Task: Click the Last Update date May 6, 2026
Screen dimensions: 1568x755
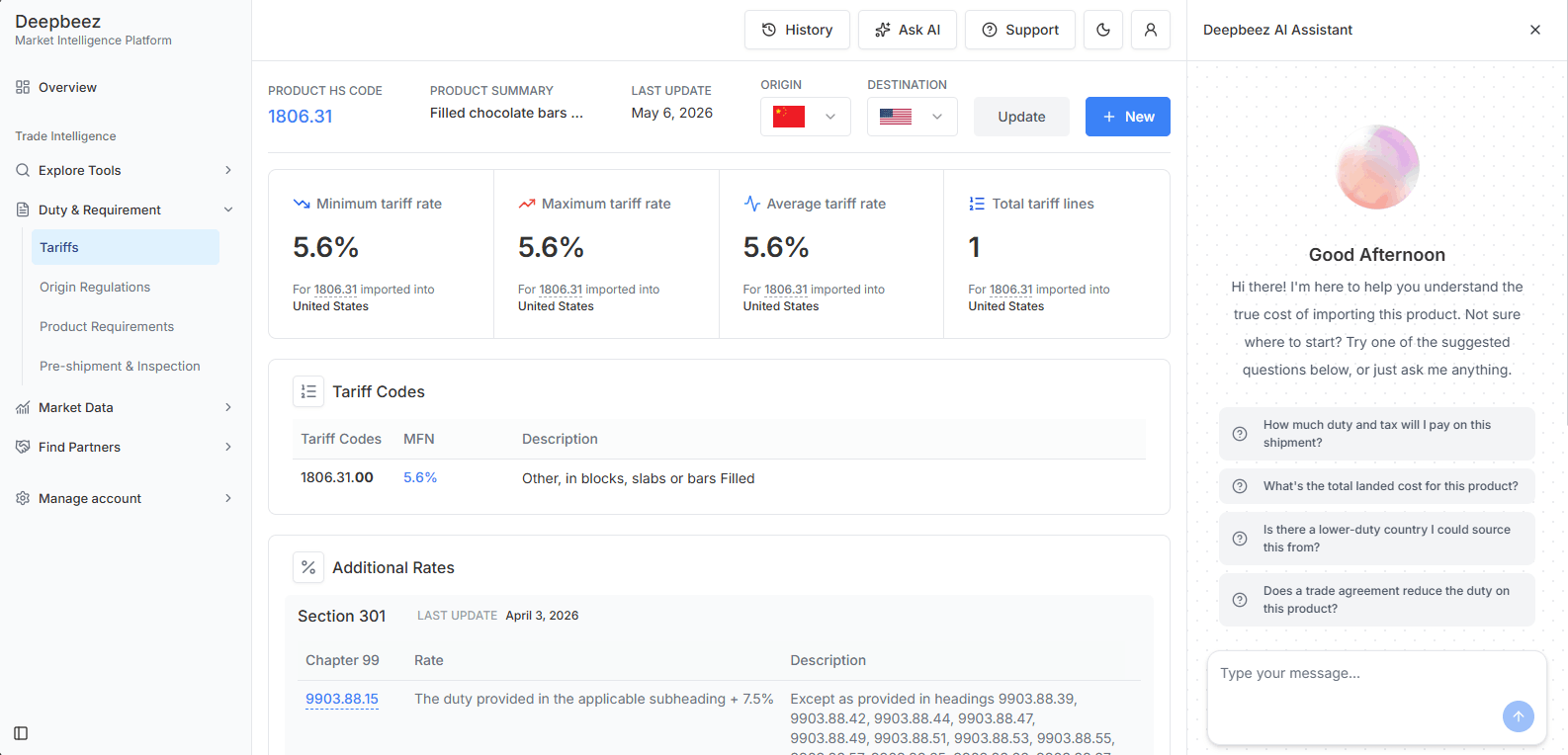Action: (x=672, y=113)
